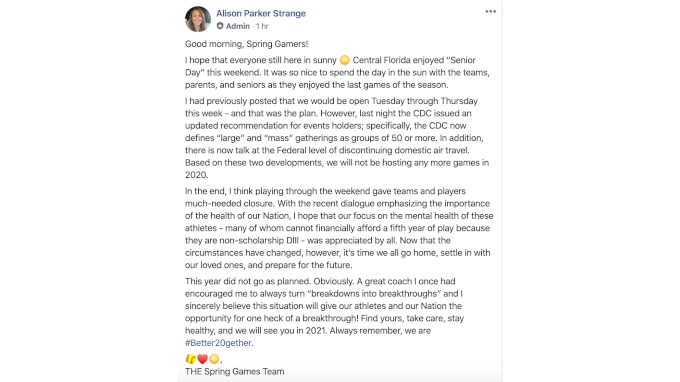Click the Admin shield badge icon
Screen dimensions: 680x382
point(220,26)
